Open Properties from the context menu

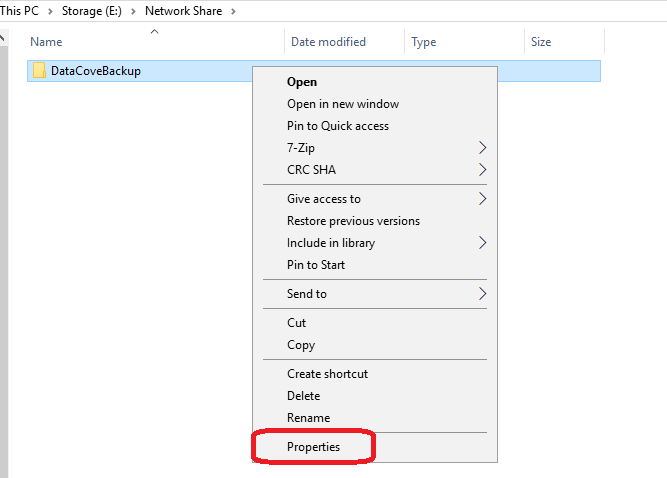(x=313, y=447)
